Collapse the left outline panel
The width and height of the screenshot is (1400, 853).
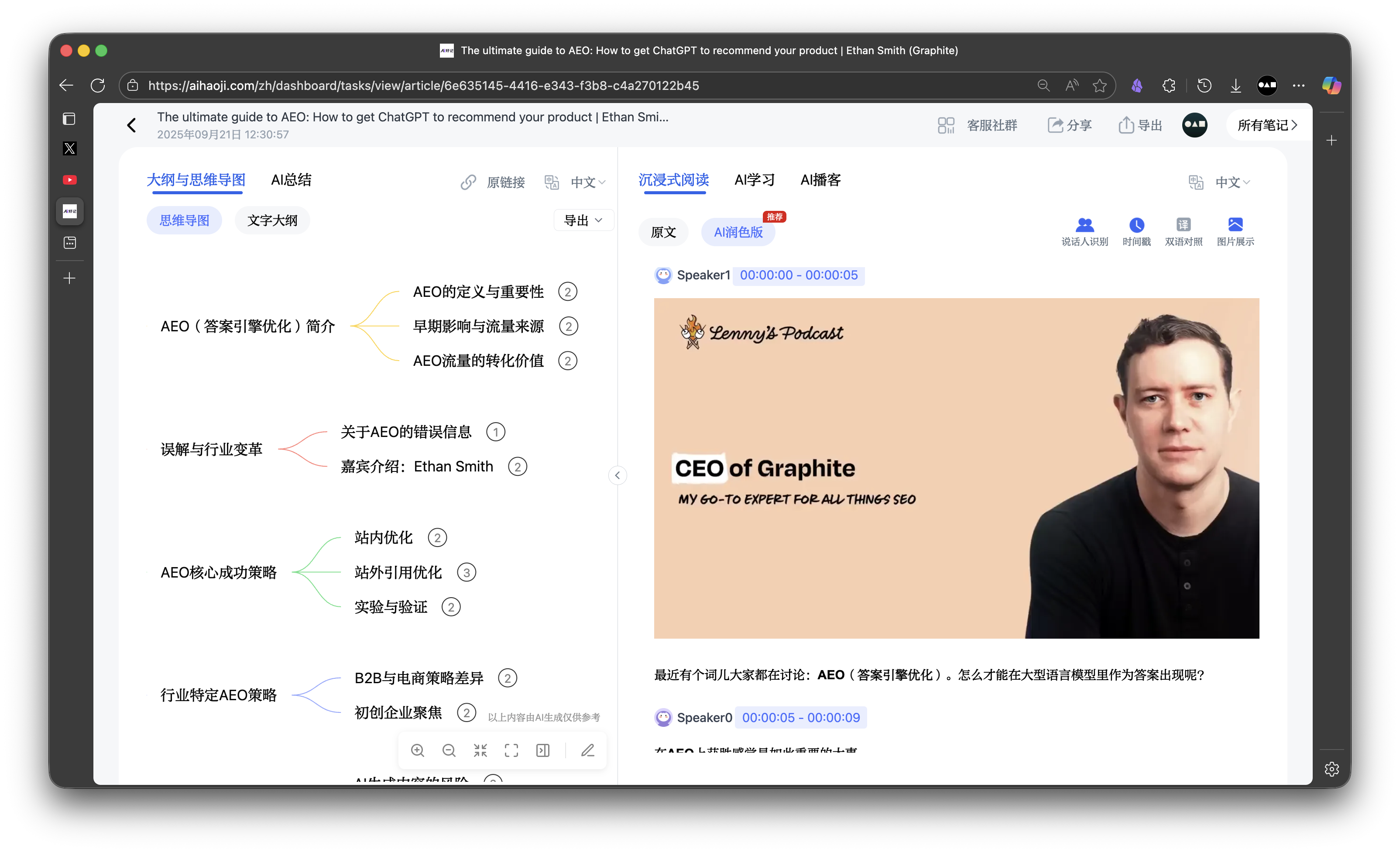(617, 475)
